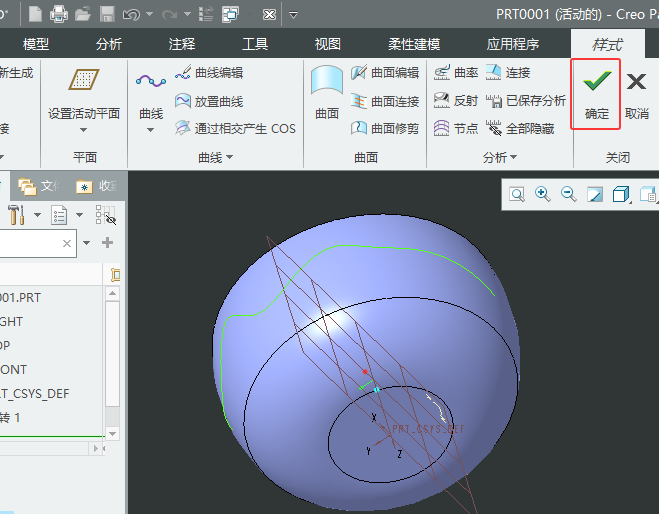Click the zoom in magnifier icon

tap(543, 194)
